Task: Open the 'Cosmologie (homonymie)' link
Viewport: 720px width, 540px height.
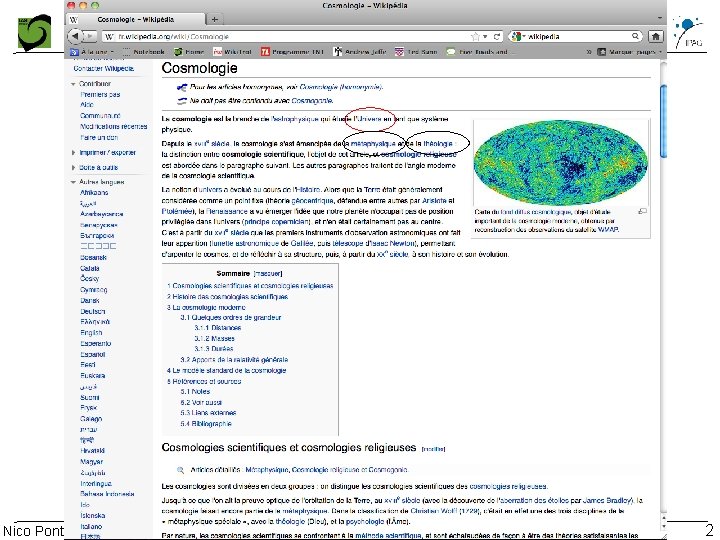Action: click(340, 87)
